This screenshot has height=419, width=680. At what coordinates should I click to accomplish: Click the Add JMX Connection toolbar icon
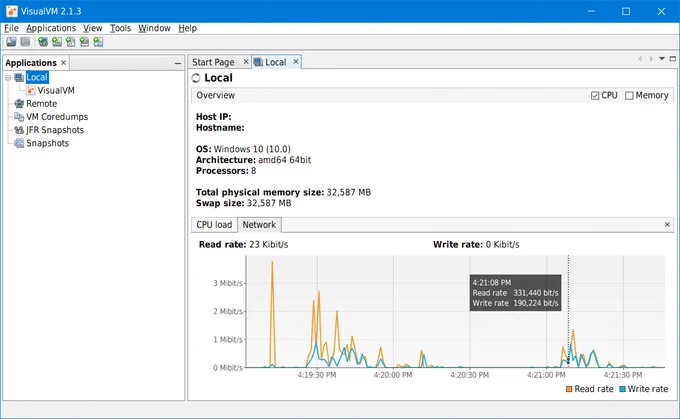click(42, 42)
